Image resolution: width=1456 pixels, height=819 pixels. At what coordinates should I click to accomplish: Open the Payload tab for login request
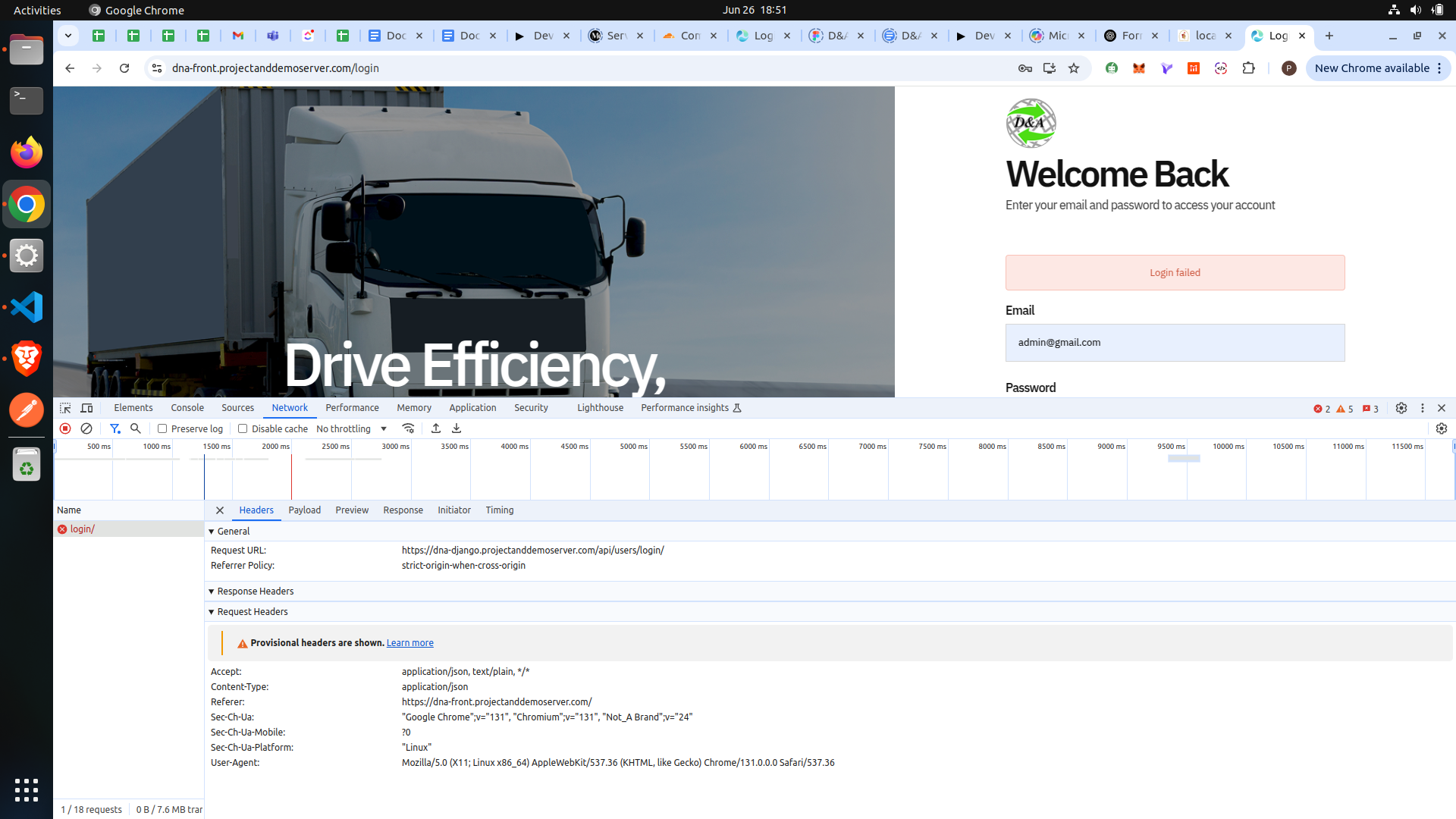pos(304,510)
